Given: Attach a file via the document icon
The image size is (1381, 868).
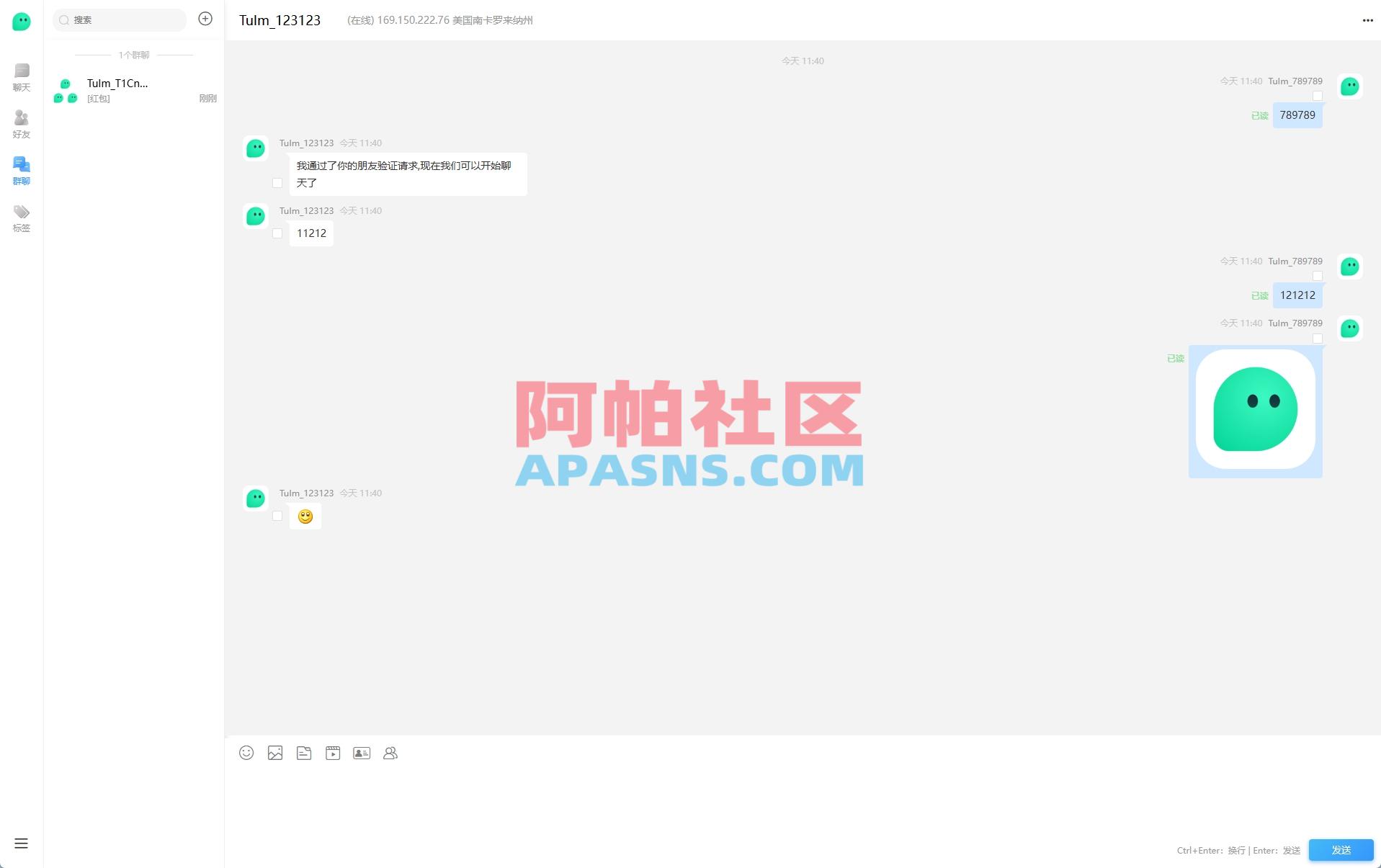Looking at the screenshot, I should [x=304, y=753].
